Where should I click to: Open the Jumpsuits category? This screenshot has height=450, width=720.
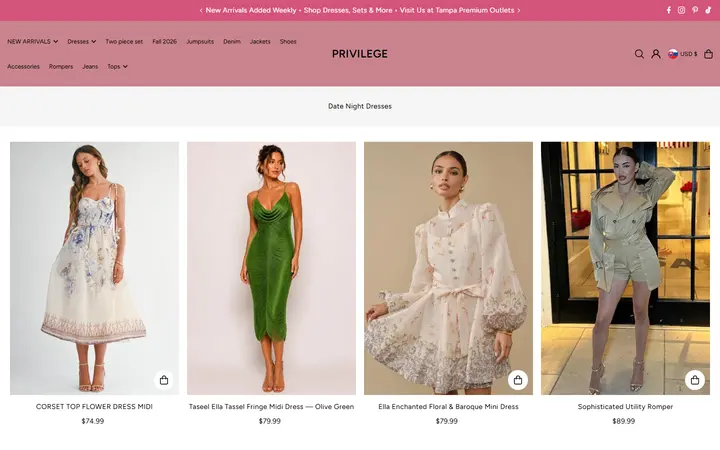pyautogui.click(x=200, y=41)
